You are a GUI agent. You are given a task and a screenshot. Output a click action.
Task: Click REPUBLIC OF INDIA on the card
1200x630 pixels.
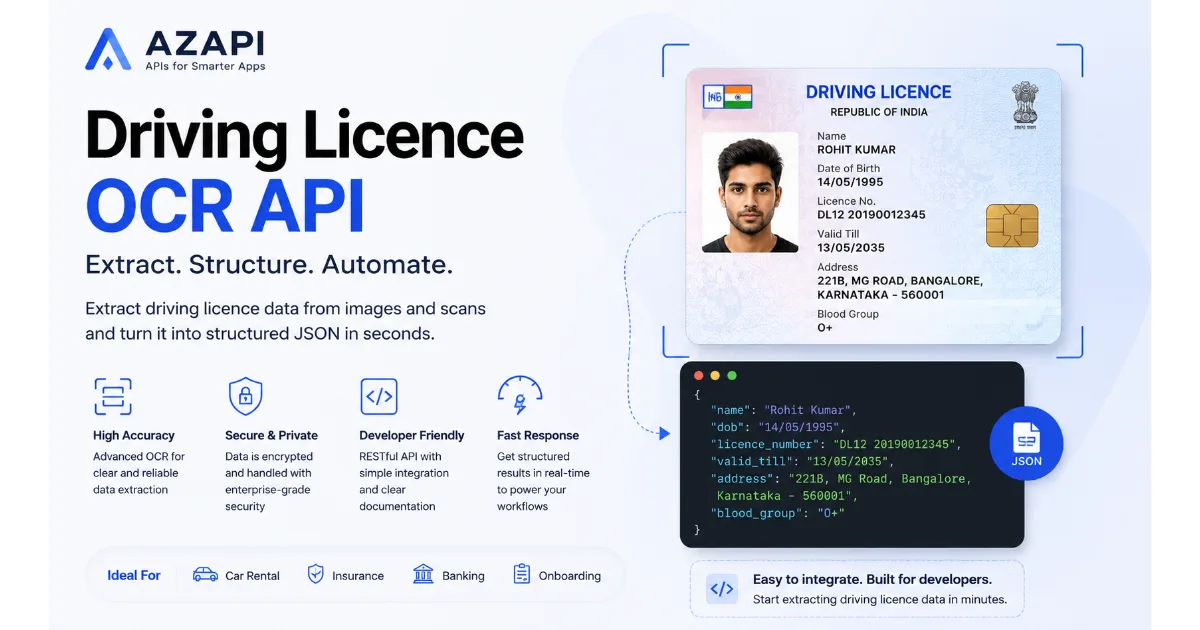click(x=879, y=112)
